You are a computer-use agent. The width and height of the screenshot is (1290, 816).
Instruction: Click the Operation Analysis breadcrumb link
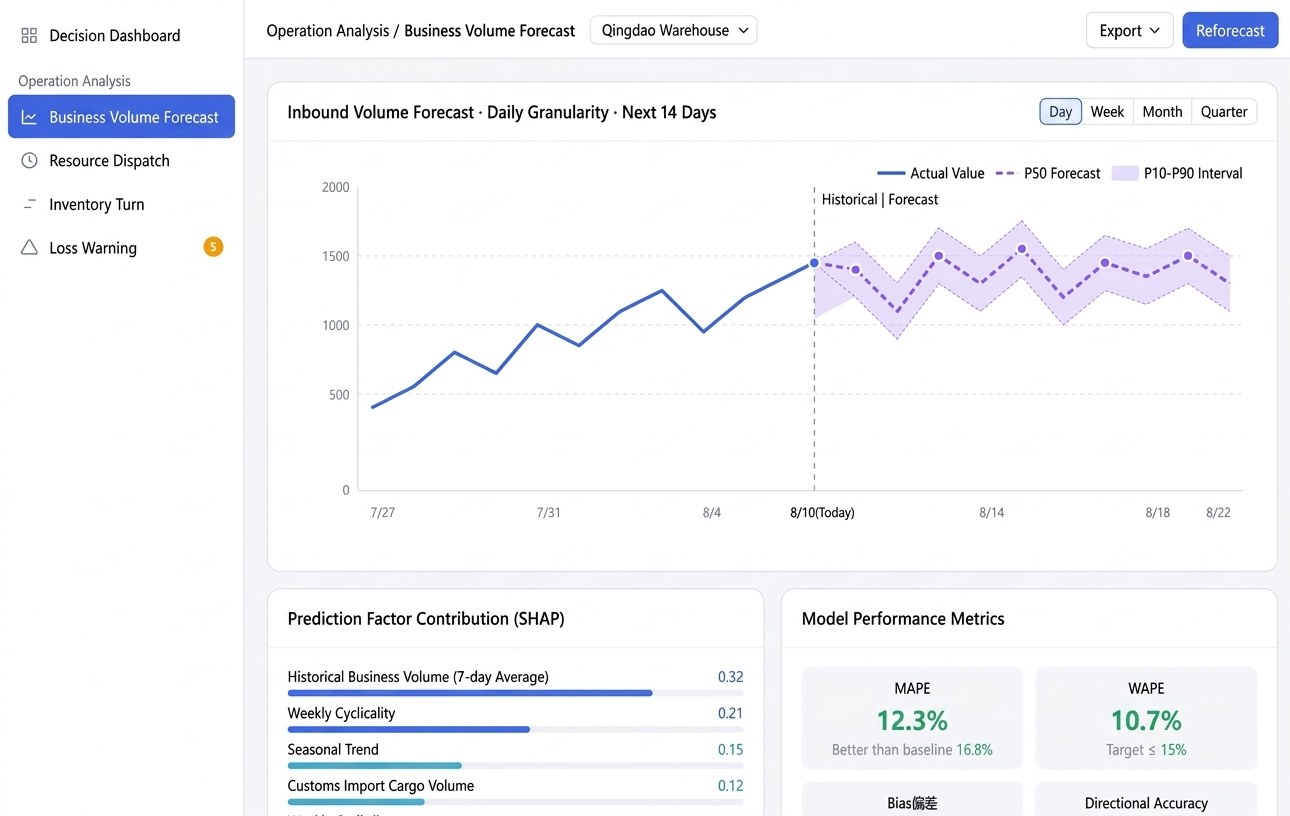tap(328, 31)
